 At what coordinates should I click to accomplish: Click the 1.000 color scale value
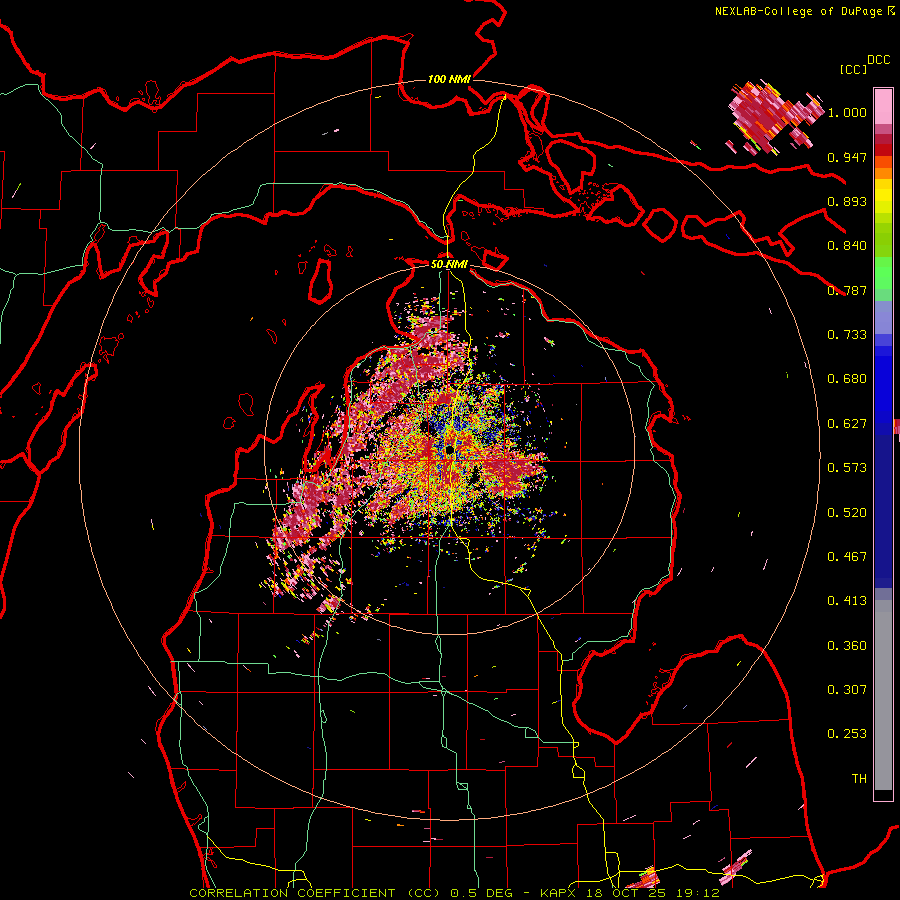pos(847,112)
